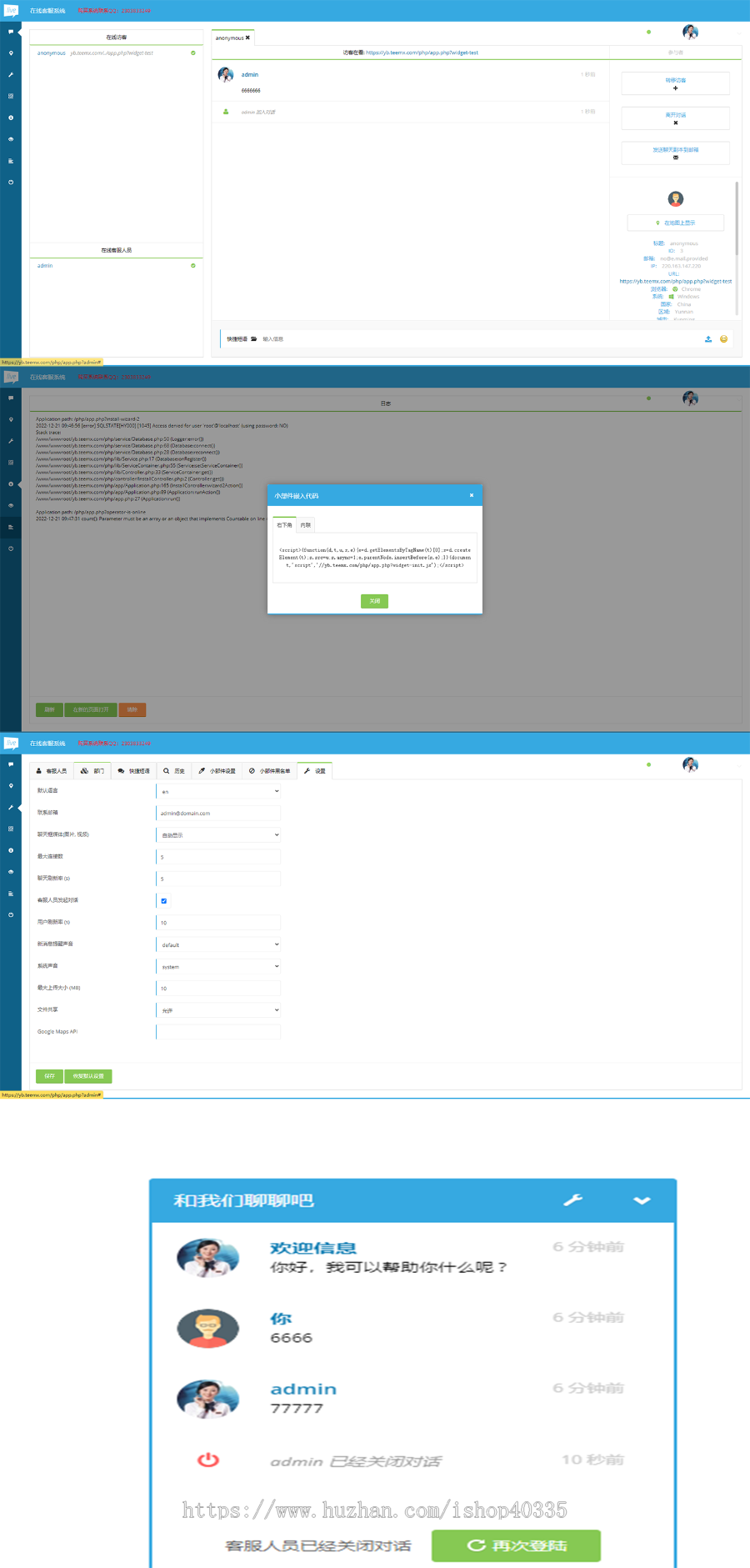The width and height of the screenshot is (750, 1568).
Task: Open the wrench settings icon in chat widget header
Action: (x=573, y=1200)
